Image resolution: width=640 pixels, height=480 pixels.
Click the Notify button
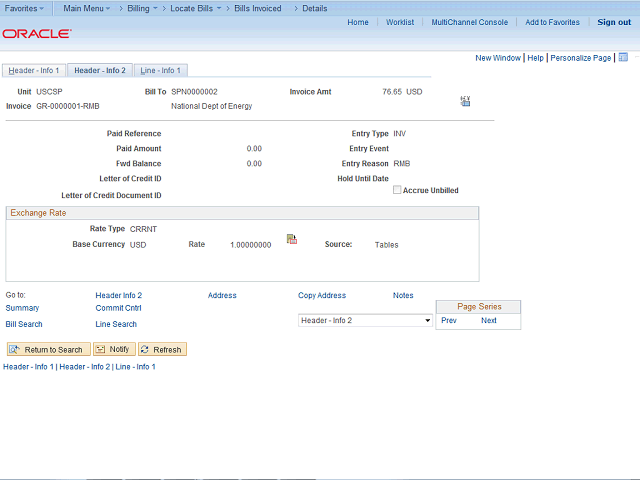click(114, 349)
